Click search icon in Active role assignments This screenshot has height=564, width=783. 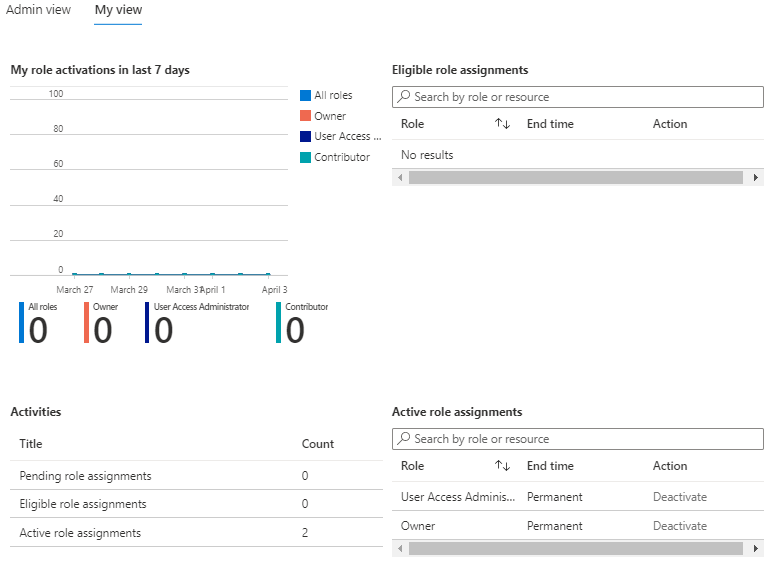(x=403, y=439)
